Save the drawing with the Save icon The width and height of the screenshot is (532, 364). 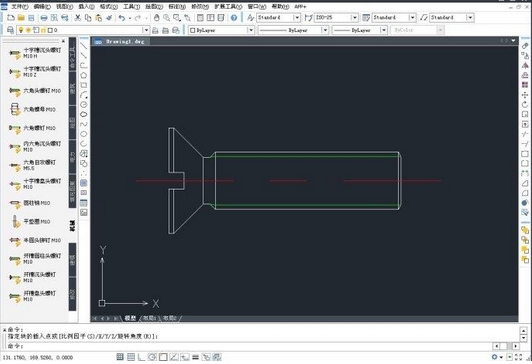click(x=31, y=18)
